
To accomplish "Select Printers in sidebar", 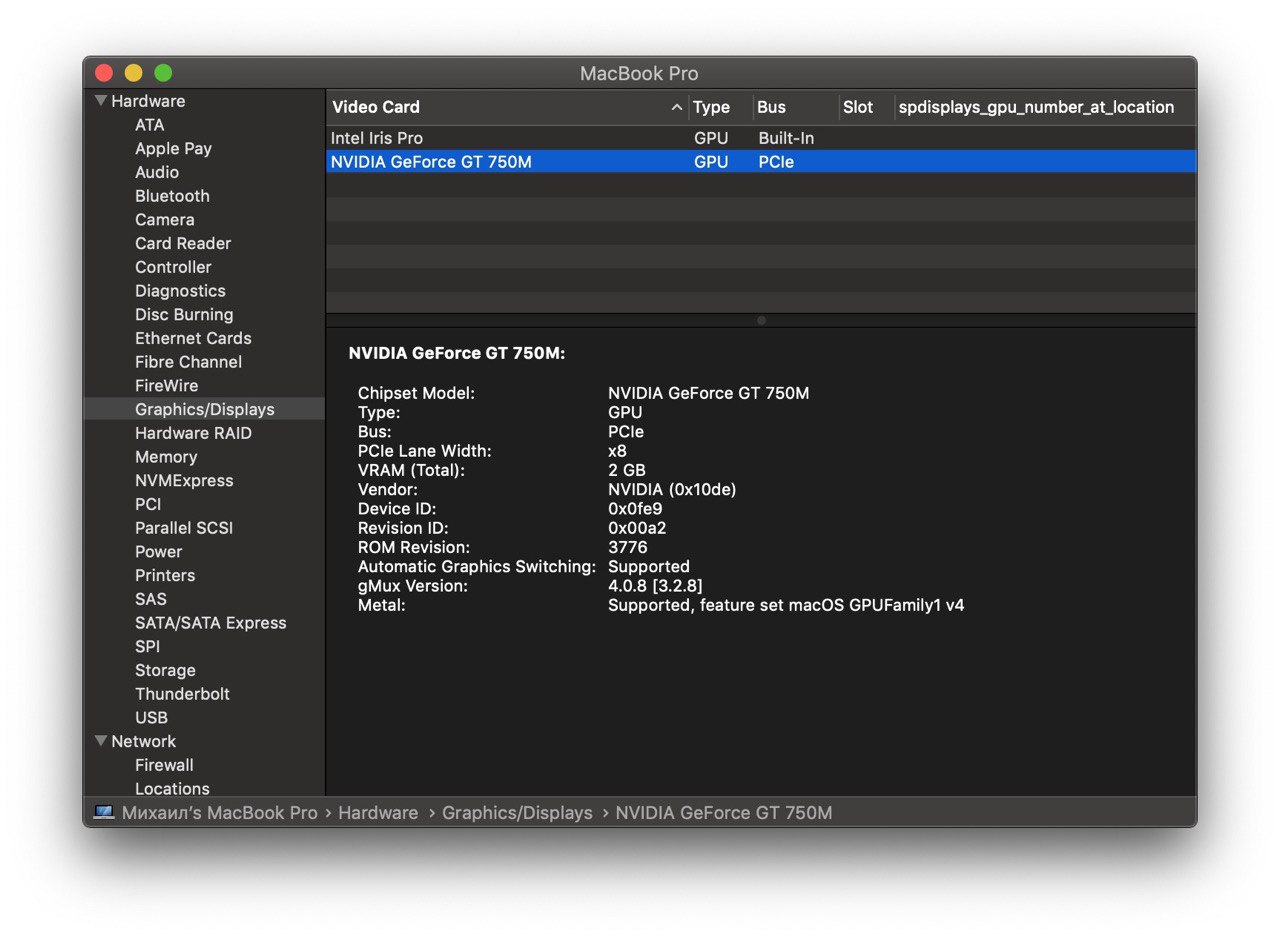I will [x=165, y=576].
